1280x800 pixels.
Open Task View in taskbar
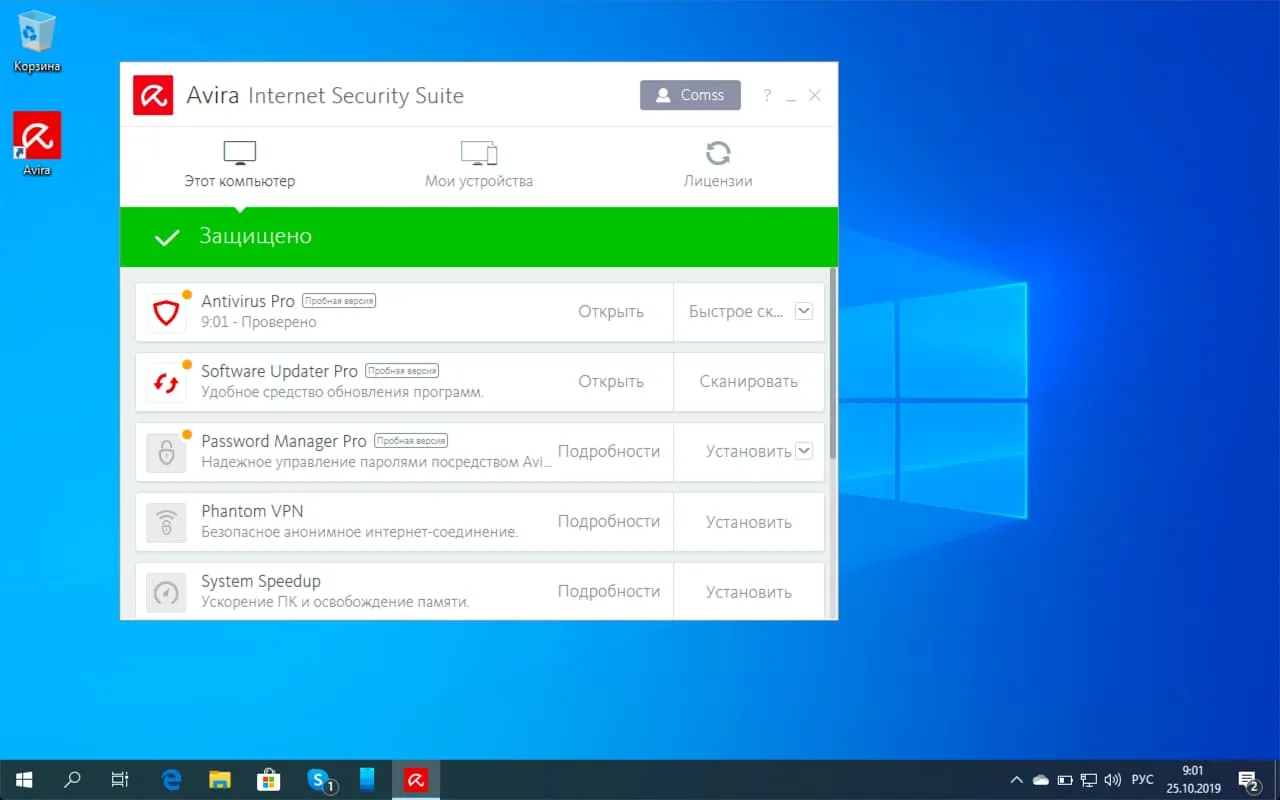tap(120, 780)
